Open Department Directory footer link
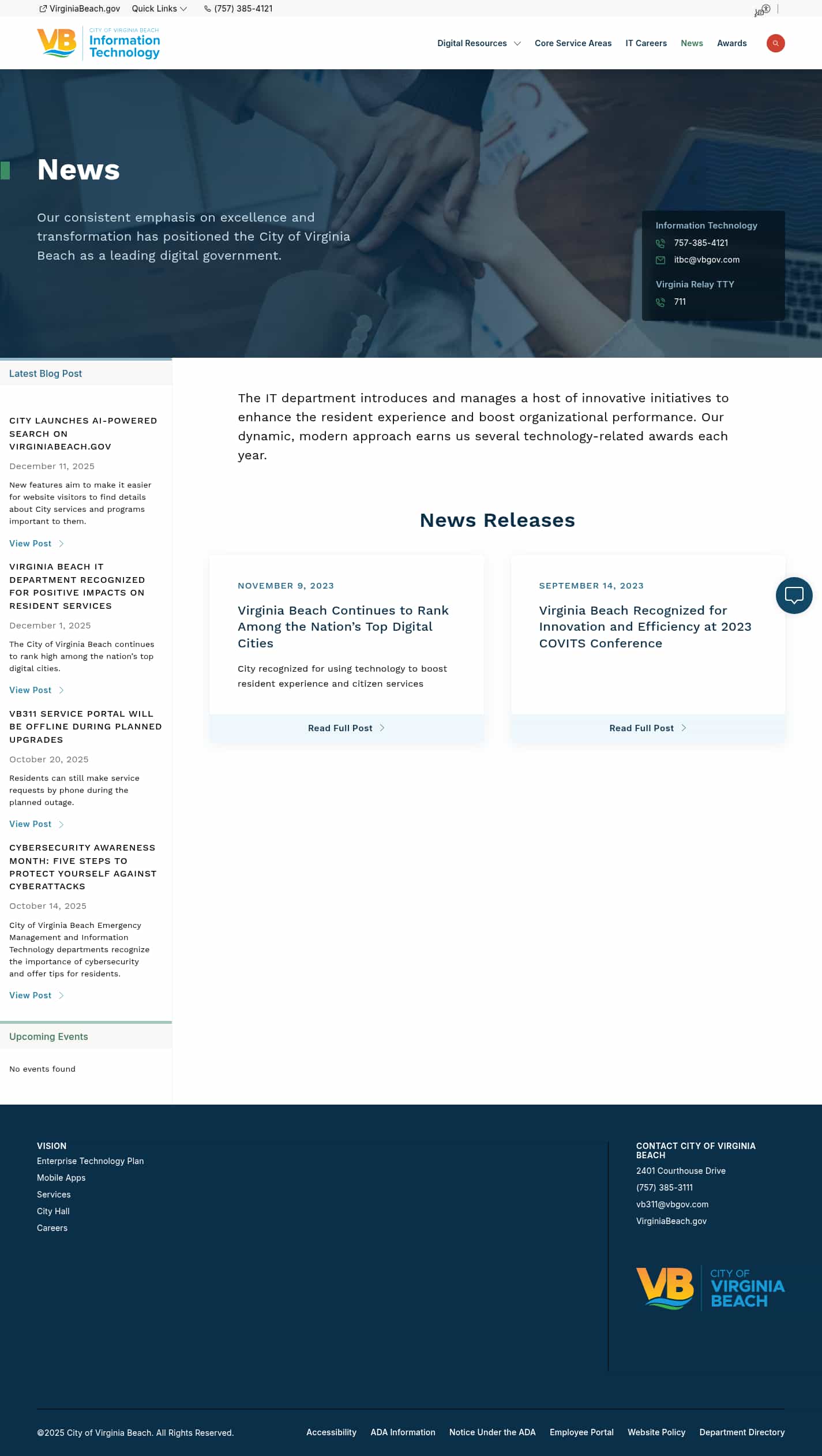This screenshot has height=1456, width=822. (x=742, y=1432)
